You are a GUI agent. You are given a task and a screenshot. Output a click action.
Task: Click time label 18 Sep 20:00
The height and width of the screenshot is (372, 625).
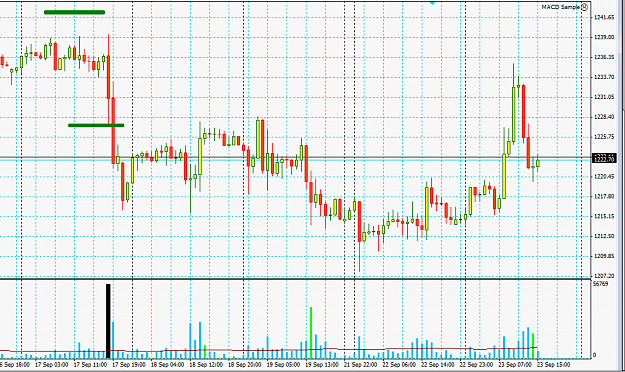pos(244,364)
